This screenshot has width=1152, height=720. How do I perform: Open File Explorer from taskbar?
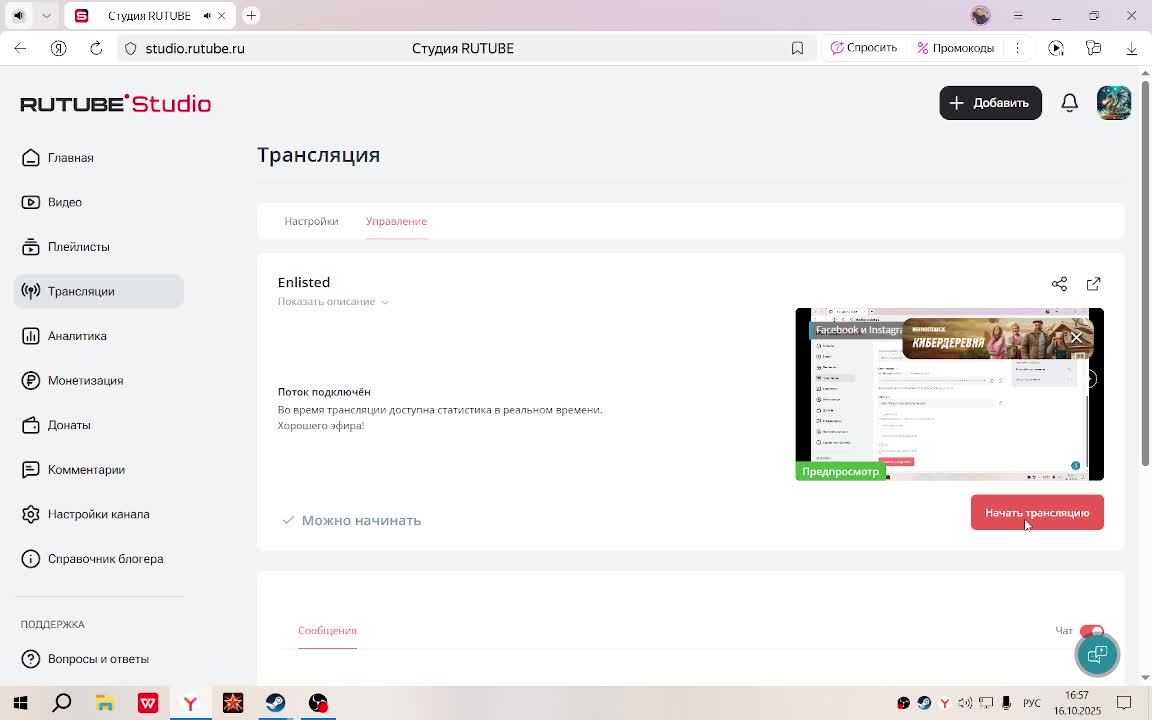(x=105, y=703)
